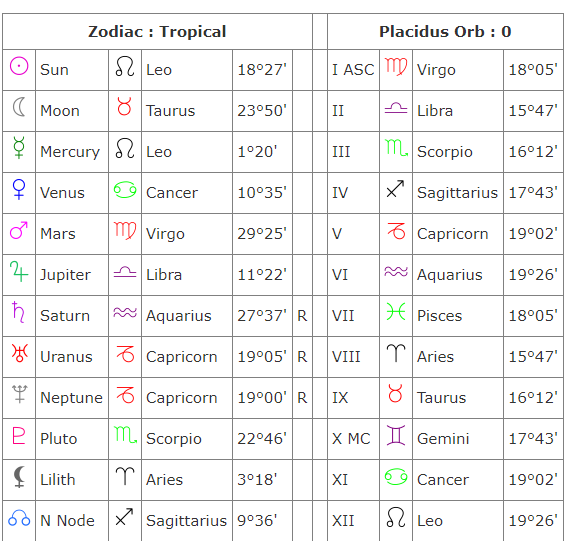Select the green Mercury planet symbol
The height and width of the screenshot is (541, 566).
19,148
